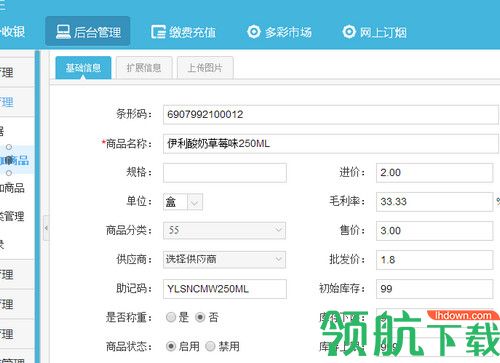Click the empty 规格 input field

tap(225, 173)
